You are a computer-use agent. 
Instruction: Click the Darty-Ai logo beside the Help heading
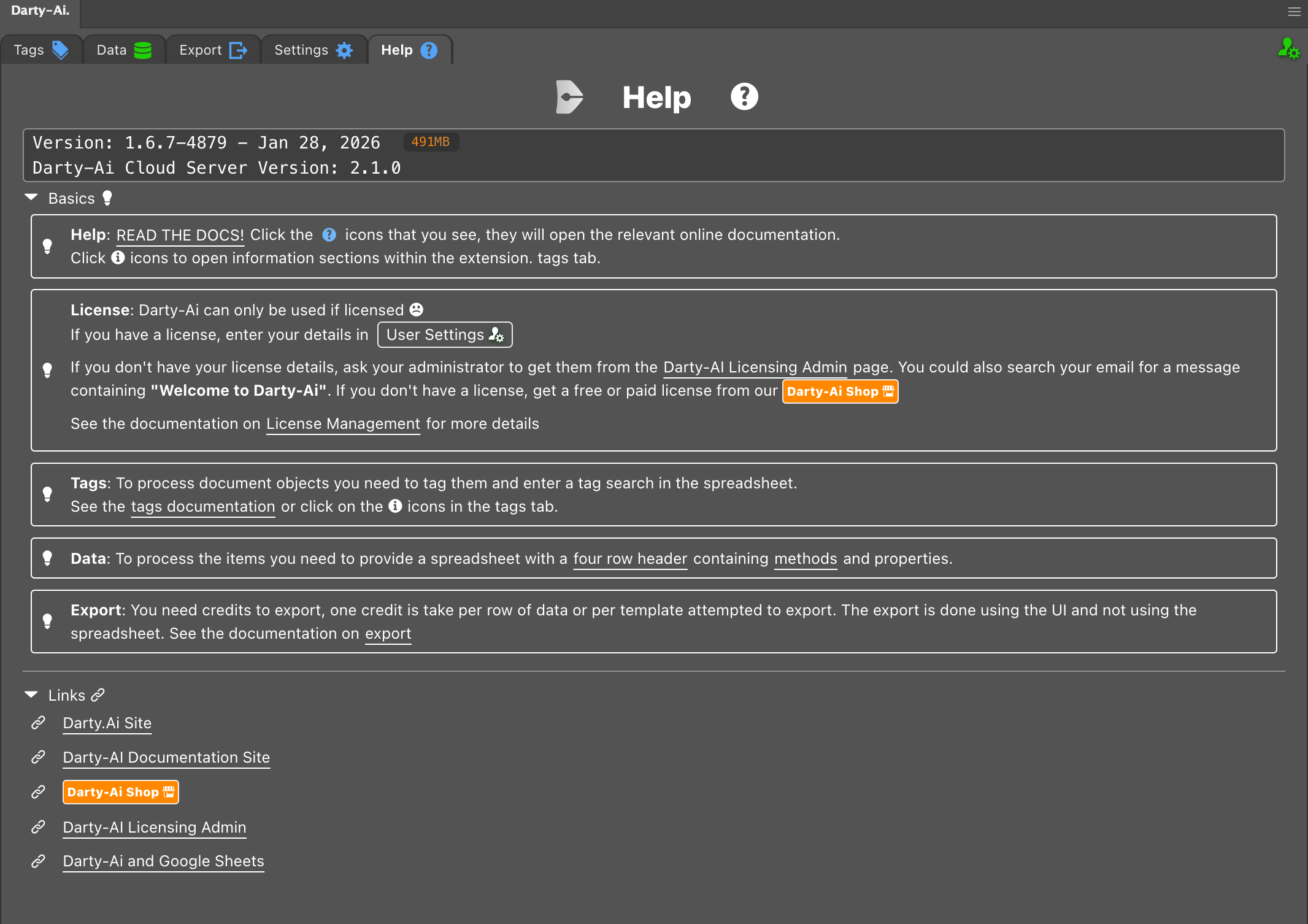click(568, 96)
